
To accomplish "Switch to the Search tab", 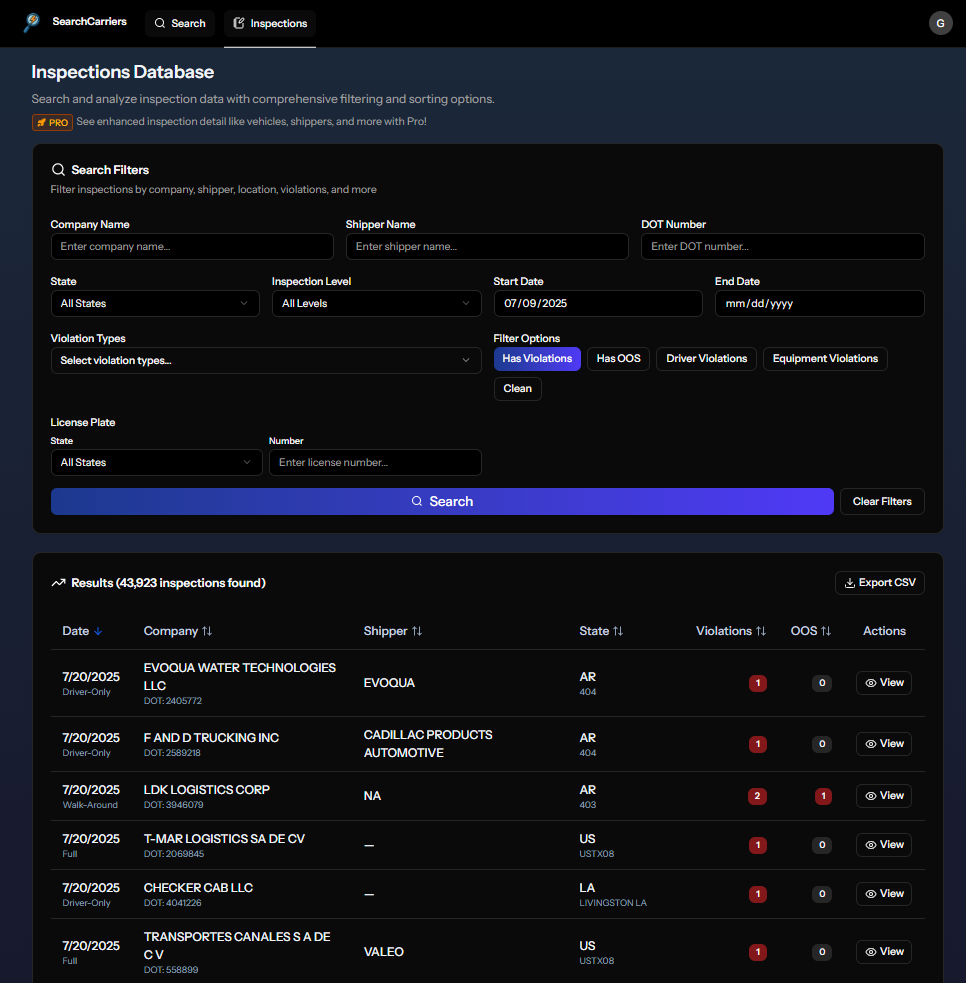I will (x=180, y=23).
